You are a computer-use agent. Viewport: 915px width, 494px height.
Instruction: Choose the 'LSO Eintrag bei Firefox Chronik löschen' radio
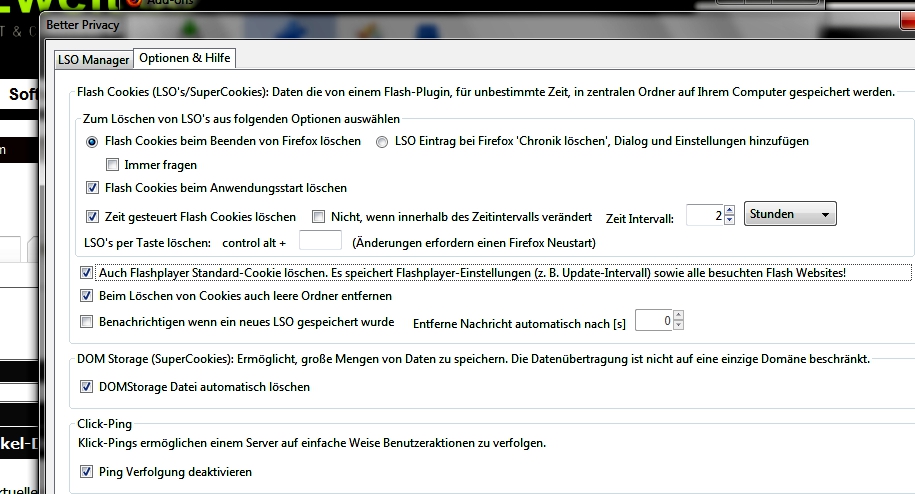[382, 142]
